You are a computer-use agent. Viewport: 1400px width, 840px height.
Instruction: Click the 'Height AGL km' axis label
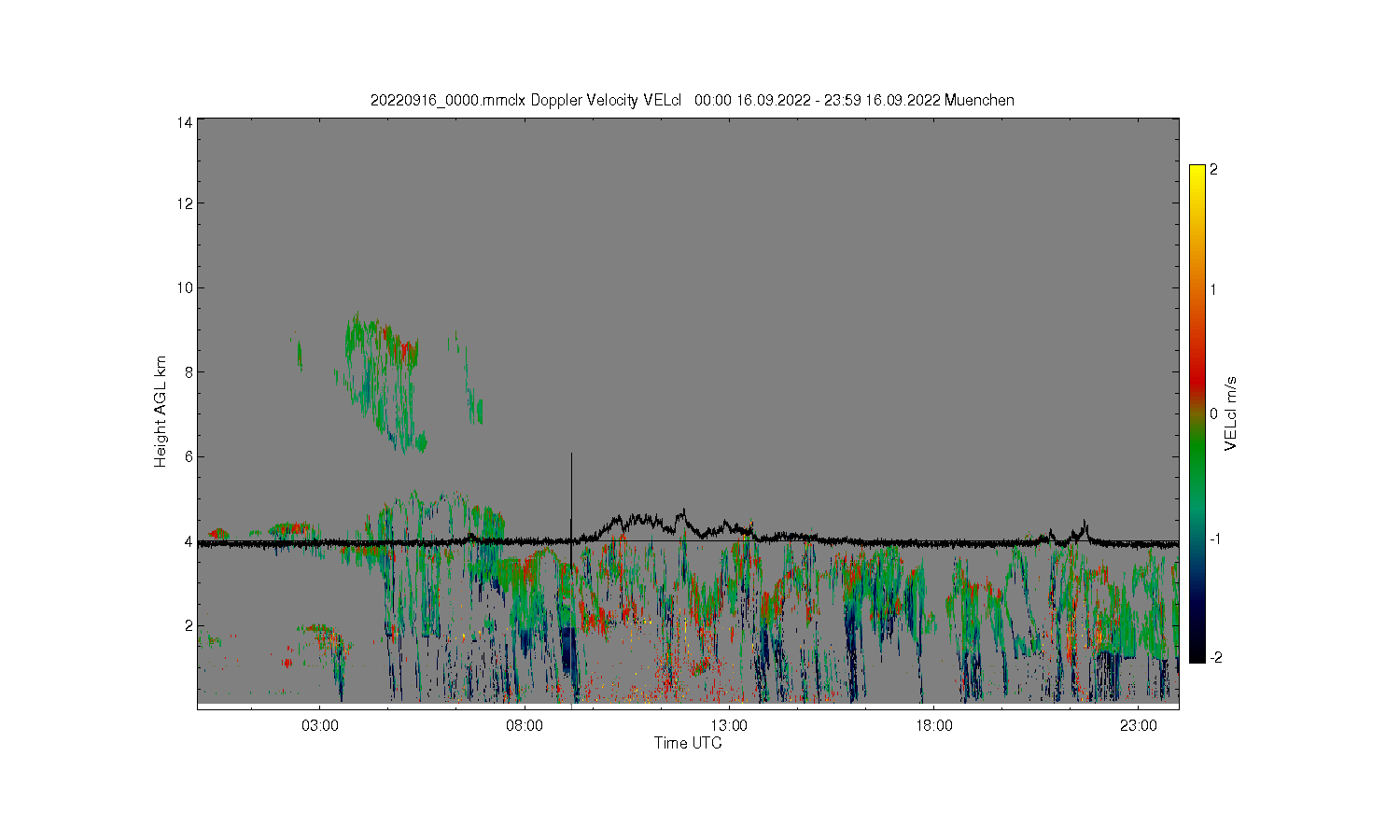pyautogui.click(x=161, y=412)
